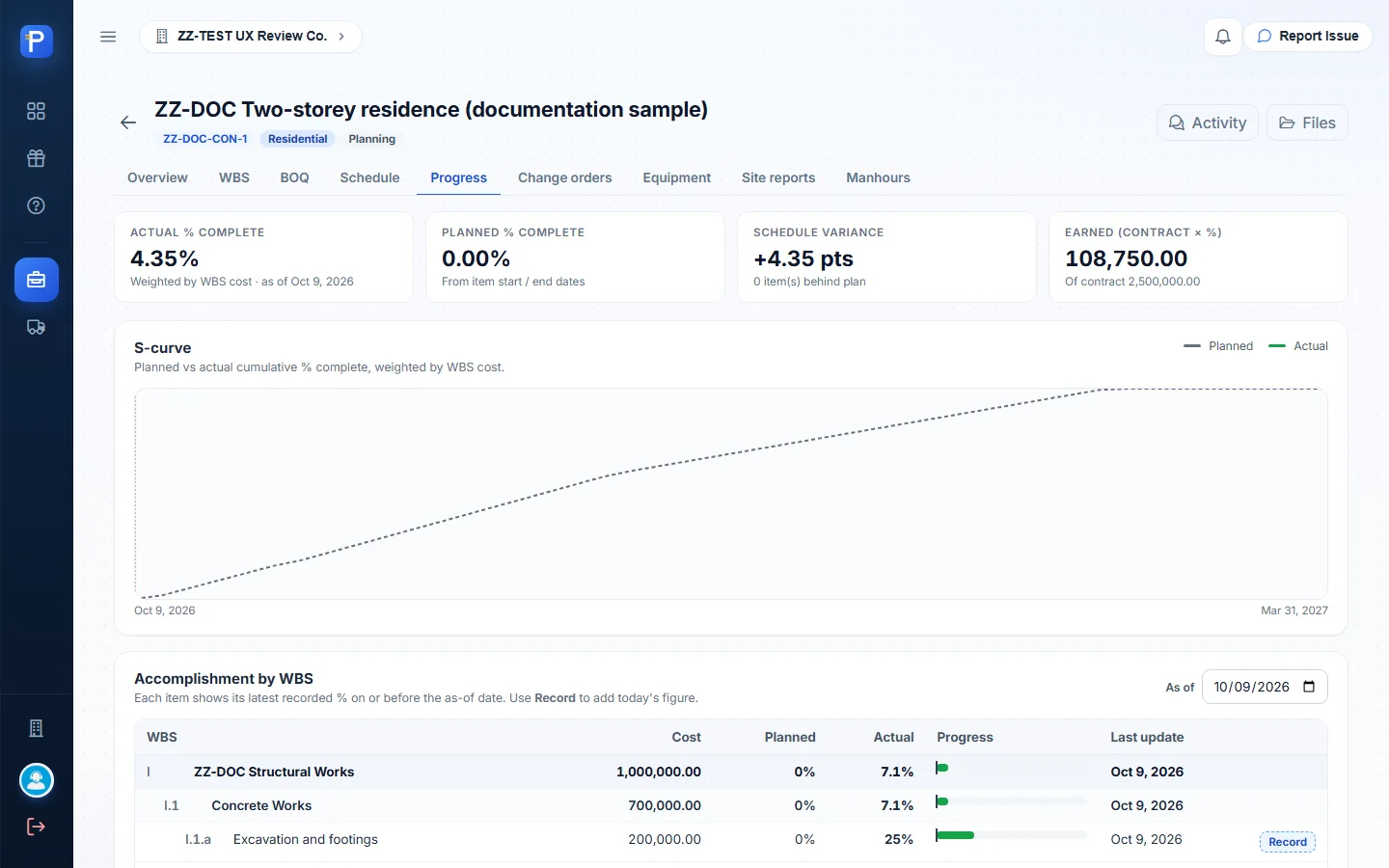
Task: Toggle the Actual legend item
Action: click(1298, 346)
